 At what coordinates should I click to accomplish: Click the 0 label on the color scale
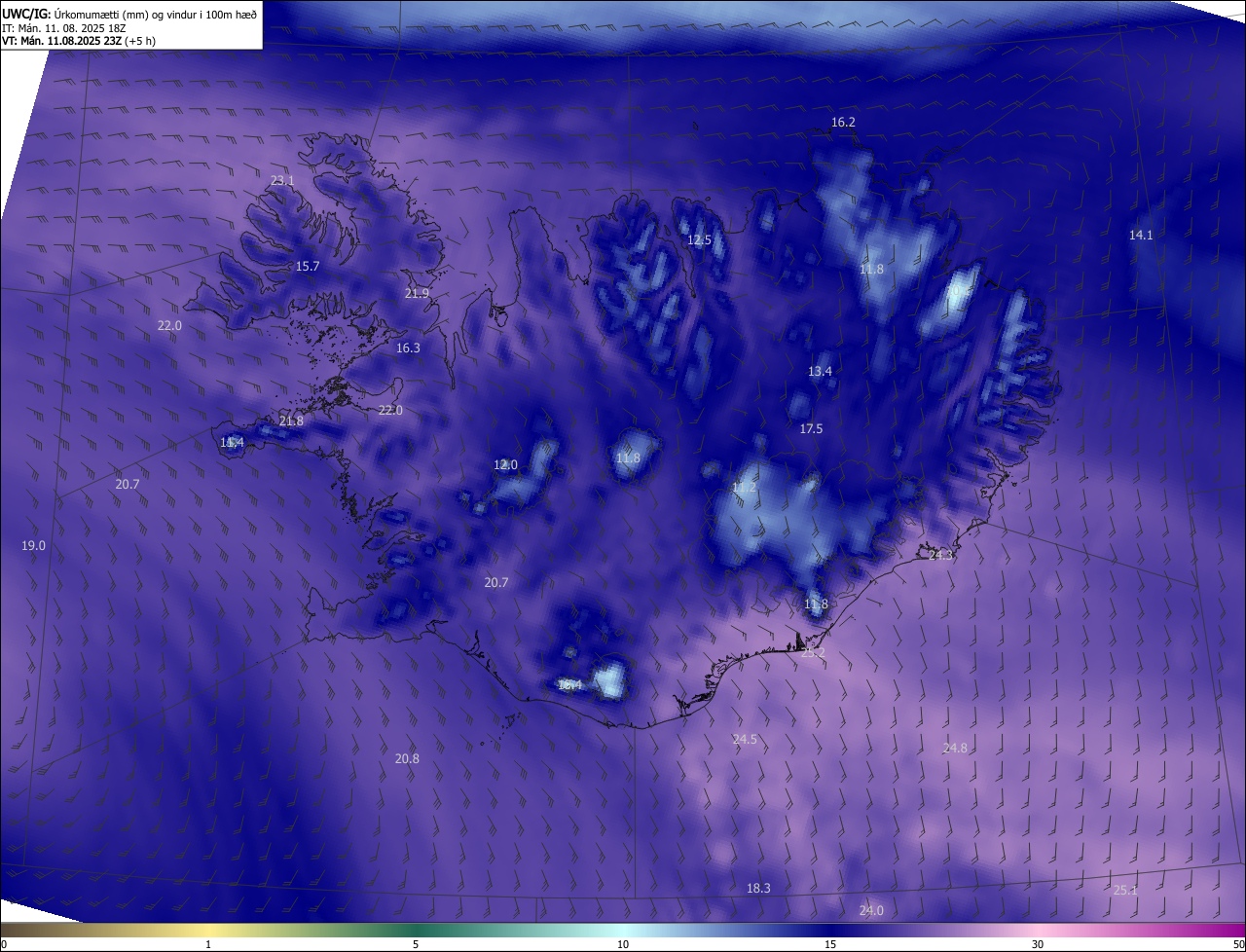pos(4,944)
